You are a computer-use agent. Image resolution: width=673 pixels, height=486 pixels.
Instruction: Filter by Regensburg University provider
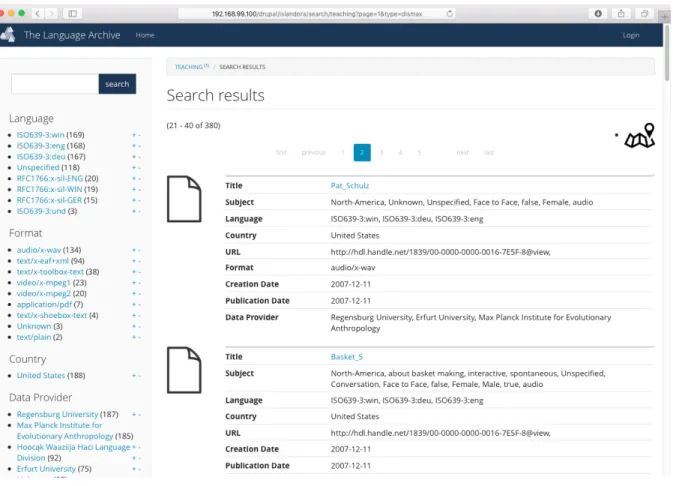[58, 414]
